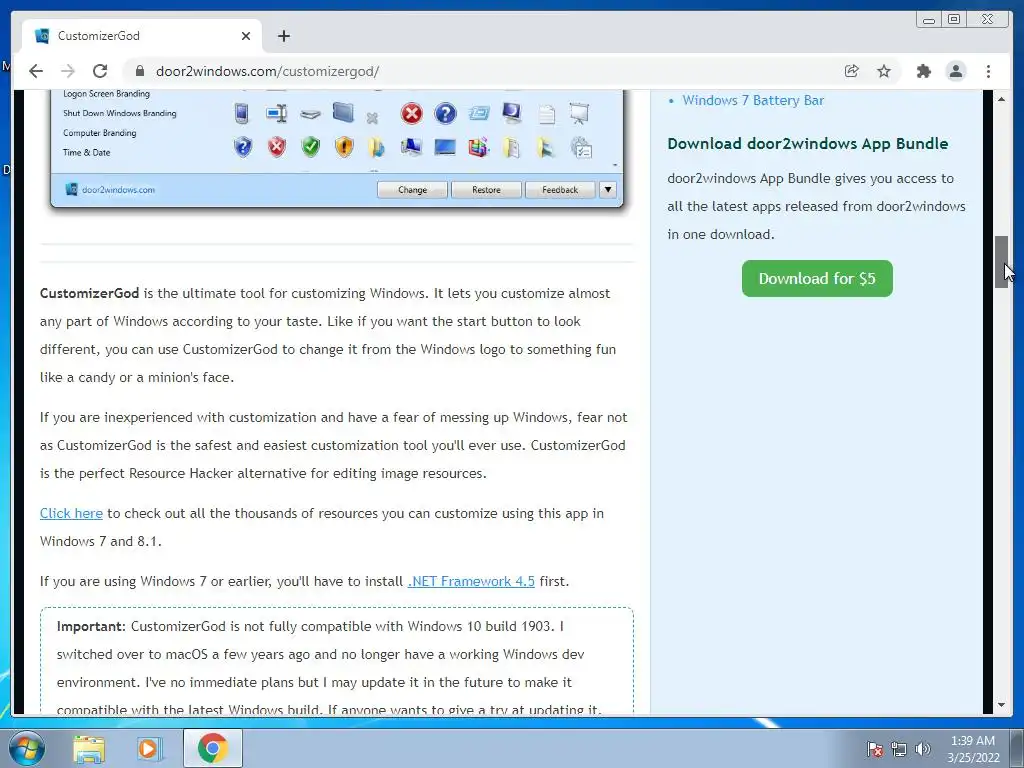Click the scrollbar up arrow

pos(1001,99)
